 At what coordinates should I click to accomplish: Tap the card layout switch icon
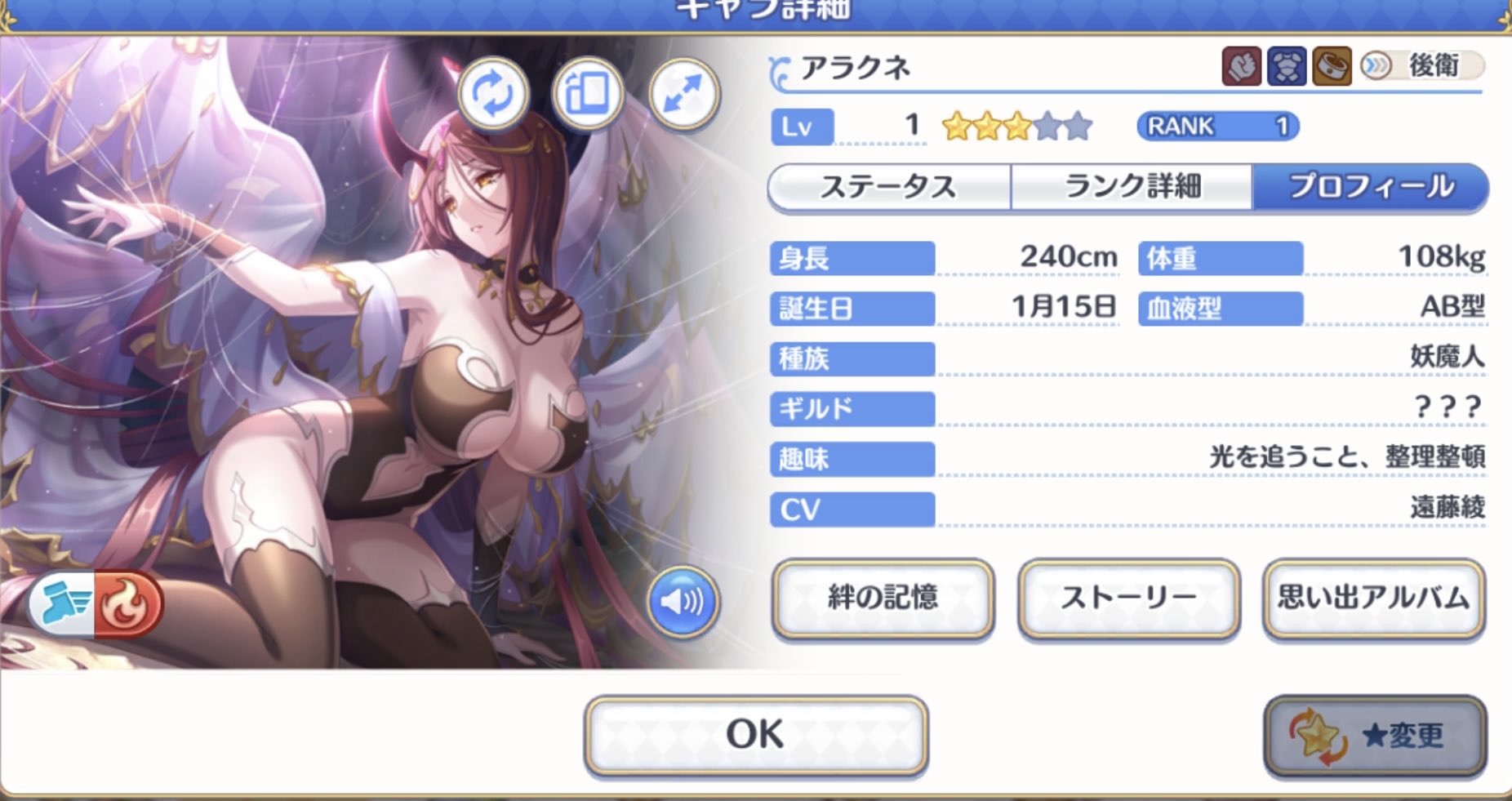click(588, 95)
